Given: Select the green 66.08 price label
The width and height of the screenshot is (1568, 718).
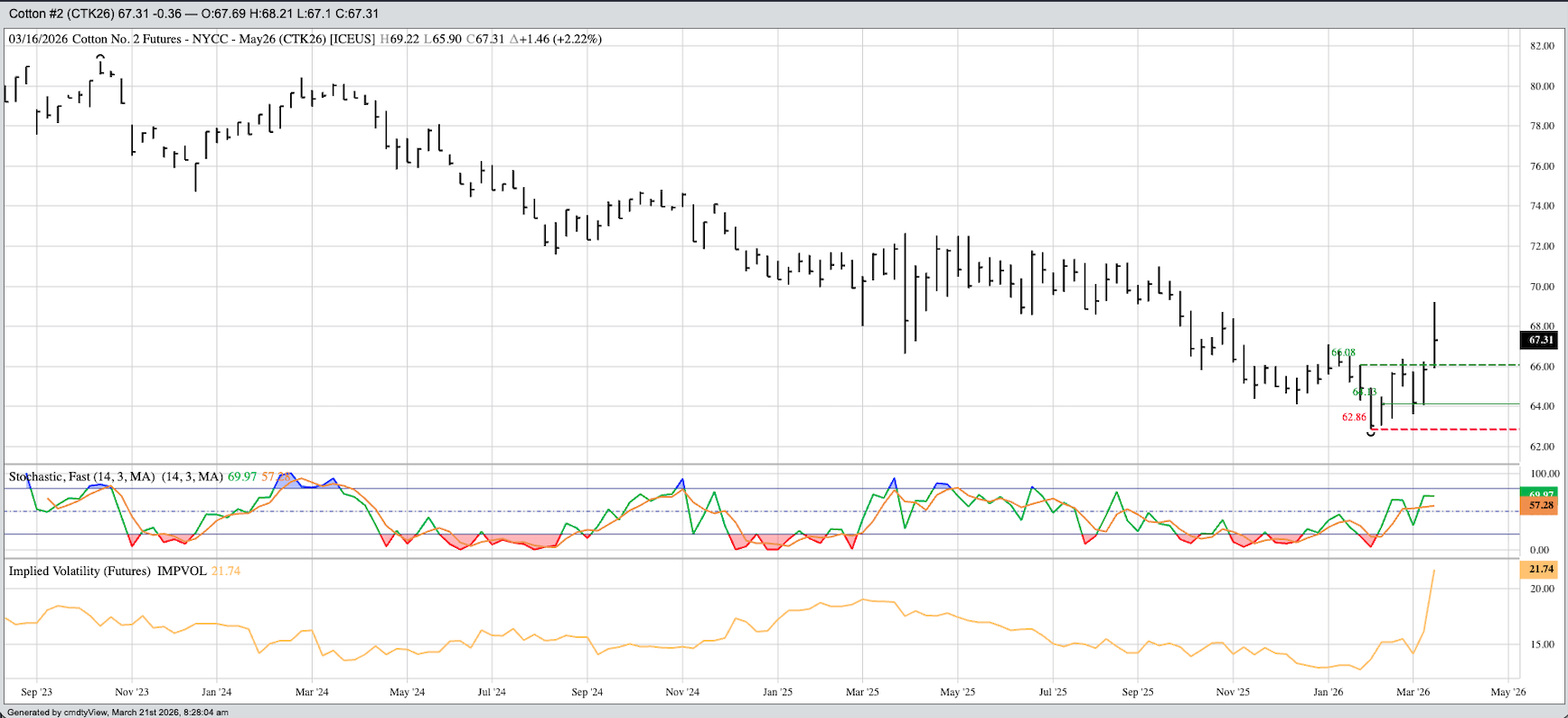Looking at the screenshot, I should pos(1344,353).
